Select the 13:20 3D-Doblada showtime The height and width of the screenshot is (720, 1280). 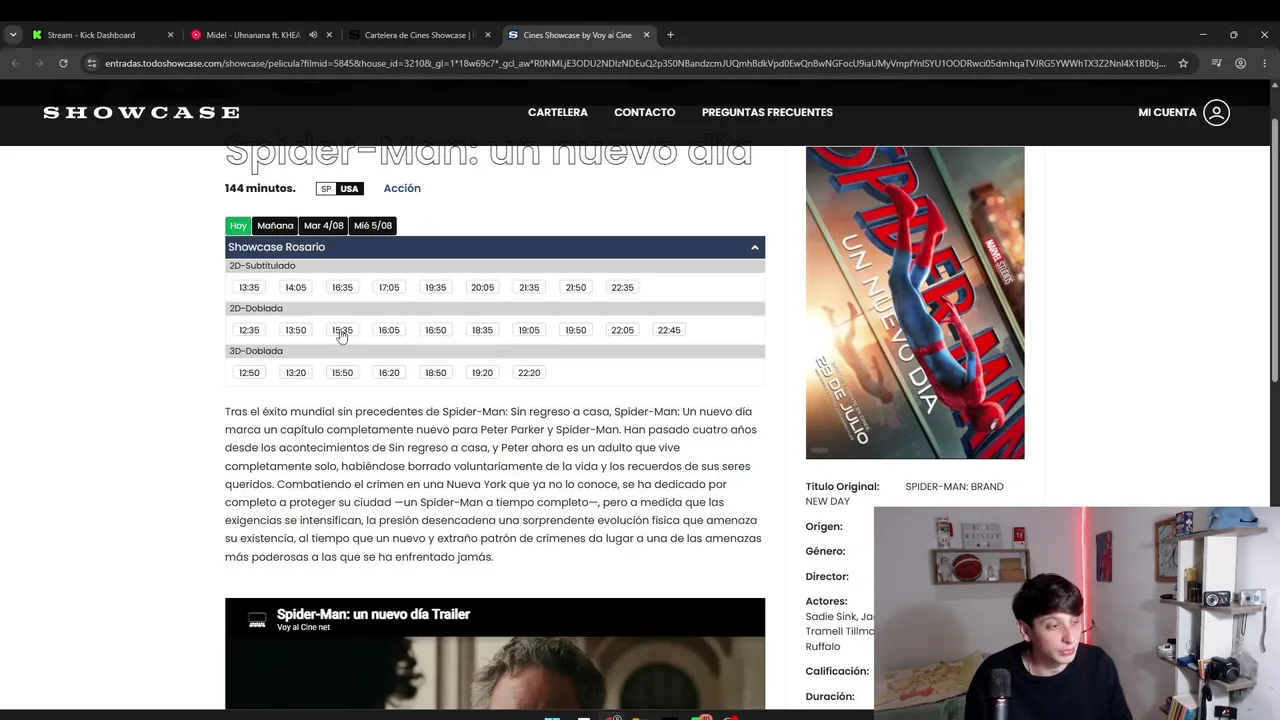pyautogui.click(x=296, y=373)
